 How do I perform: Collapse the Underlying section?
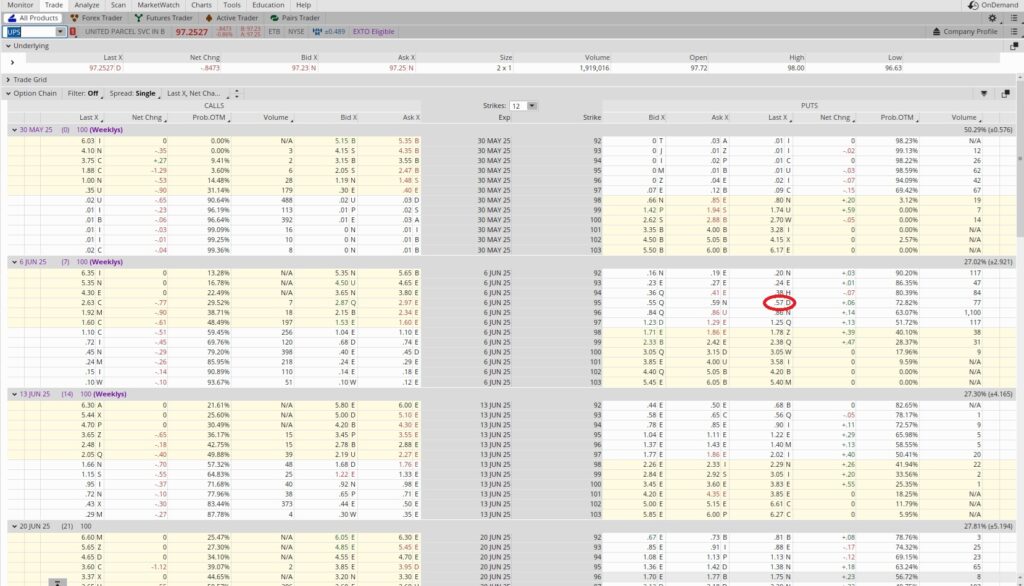pos(8,46)
